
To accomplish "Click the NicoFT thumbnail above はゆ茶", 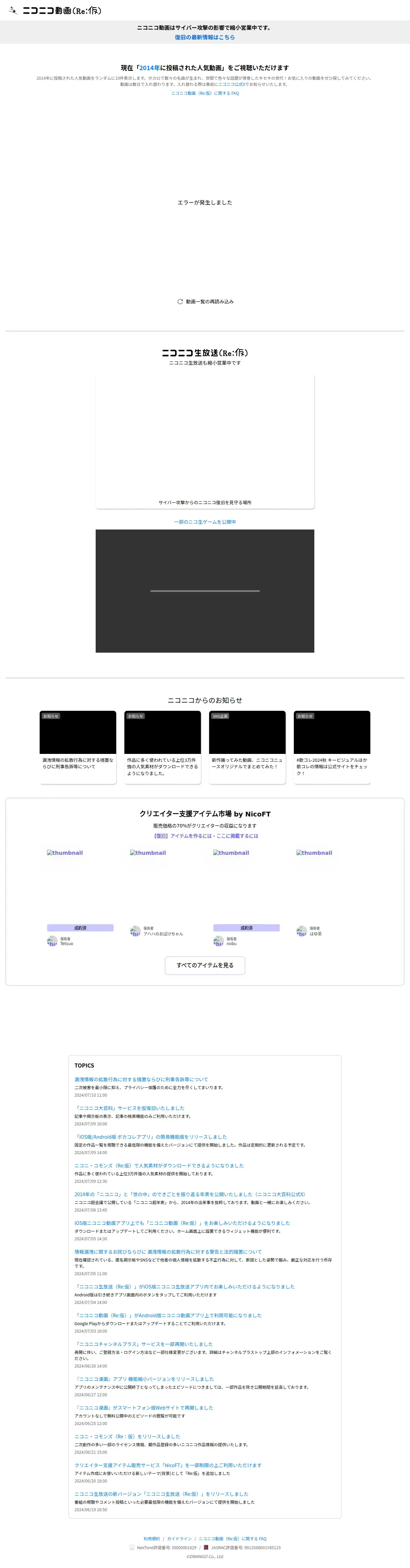I will coord(329,883).
